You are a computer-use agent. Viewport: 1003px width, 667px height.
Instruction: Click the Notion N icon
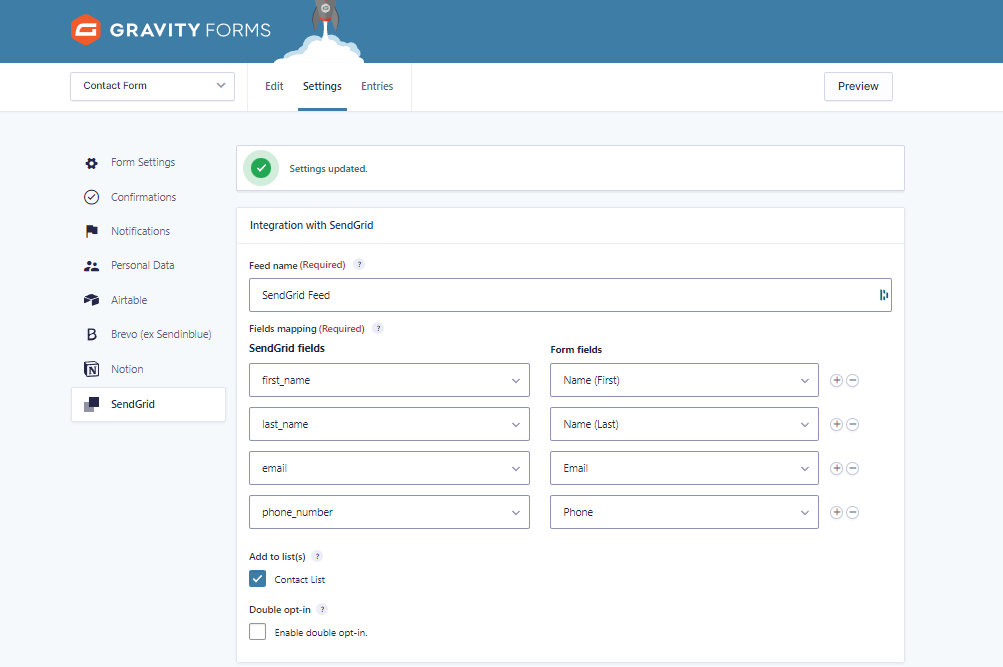[x=91, y=369]
